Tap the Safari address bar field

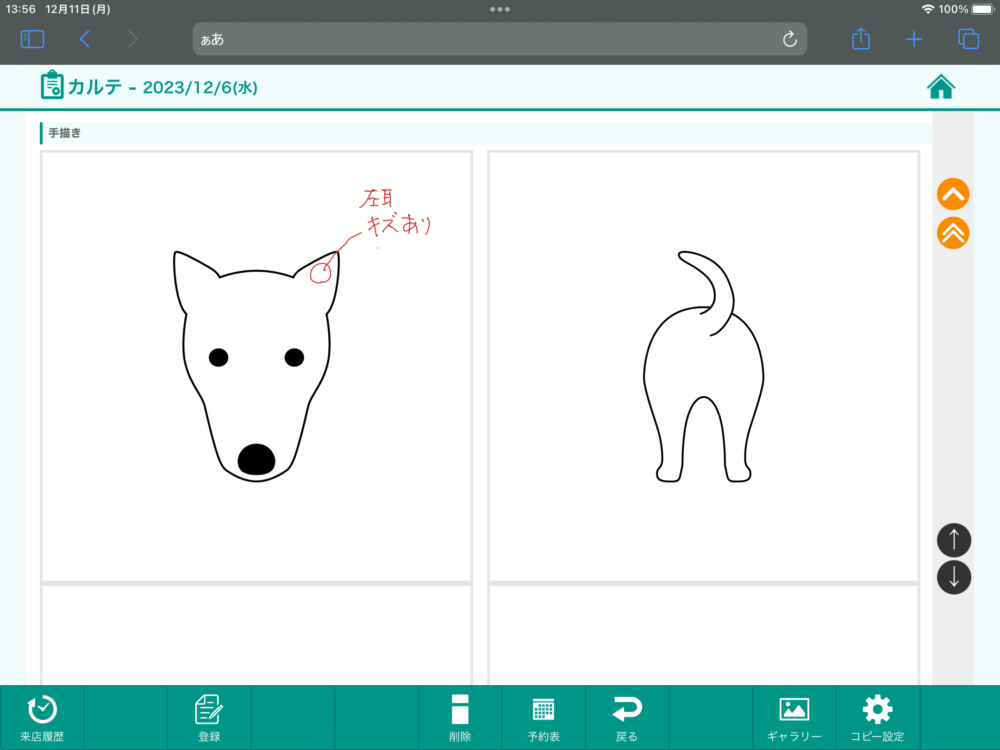[x=490, y=39]
